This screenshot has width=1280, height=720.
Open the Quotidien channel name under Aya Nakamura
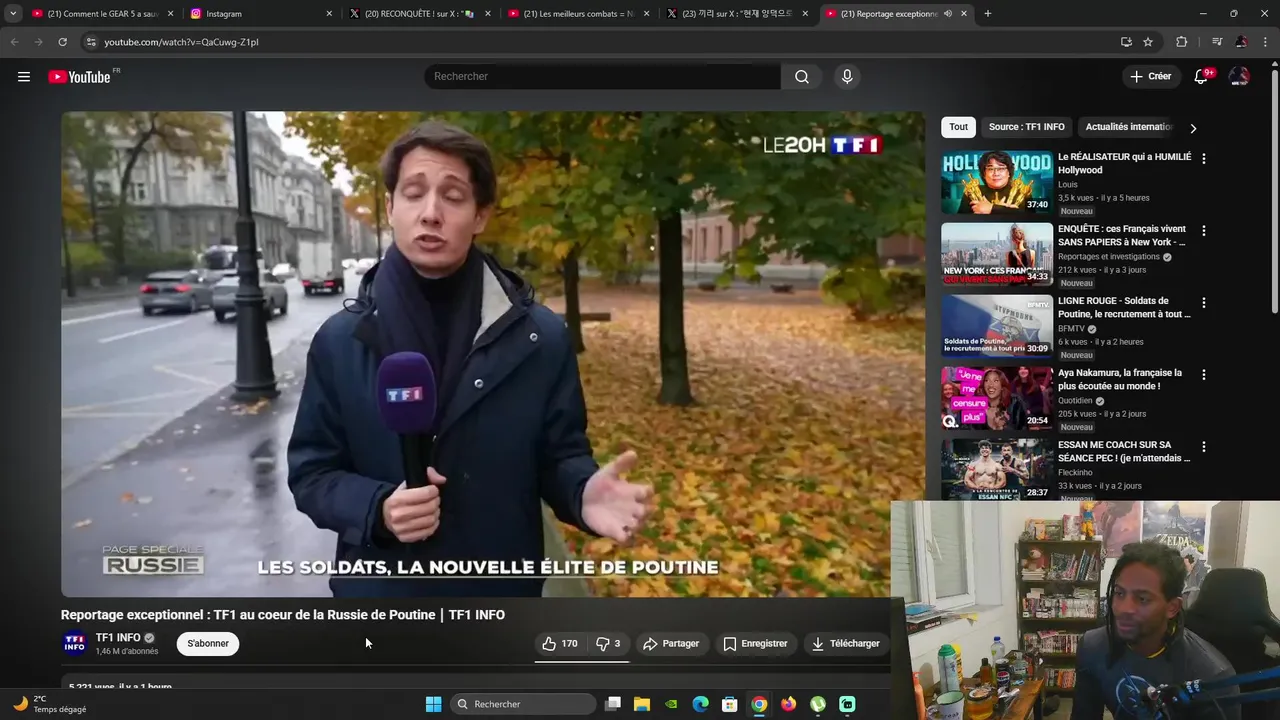(1075, 401)
